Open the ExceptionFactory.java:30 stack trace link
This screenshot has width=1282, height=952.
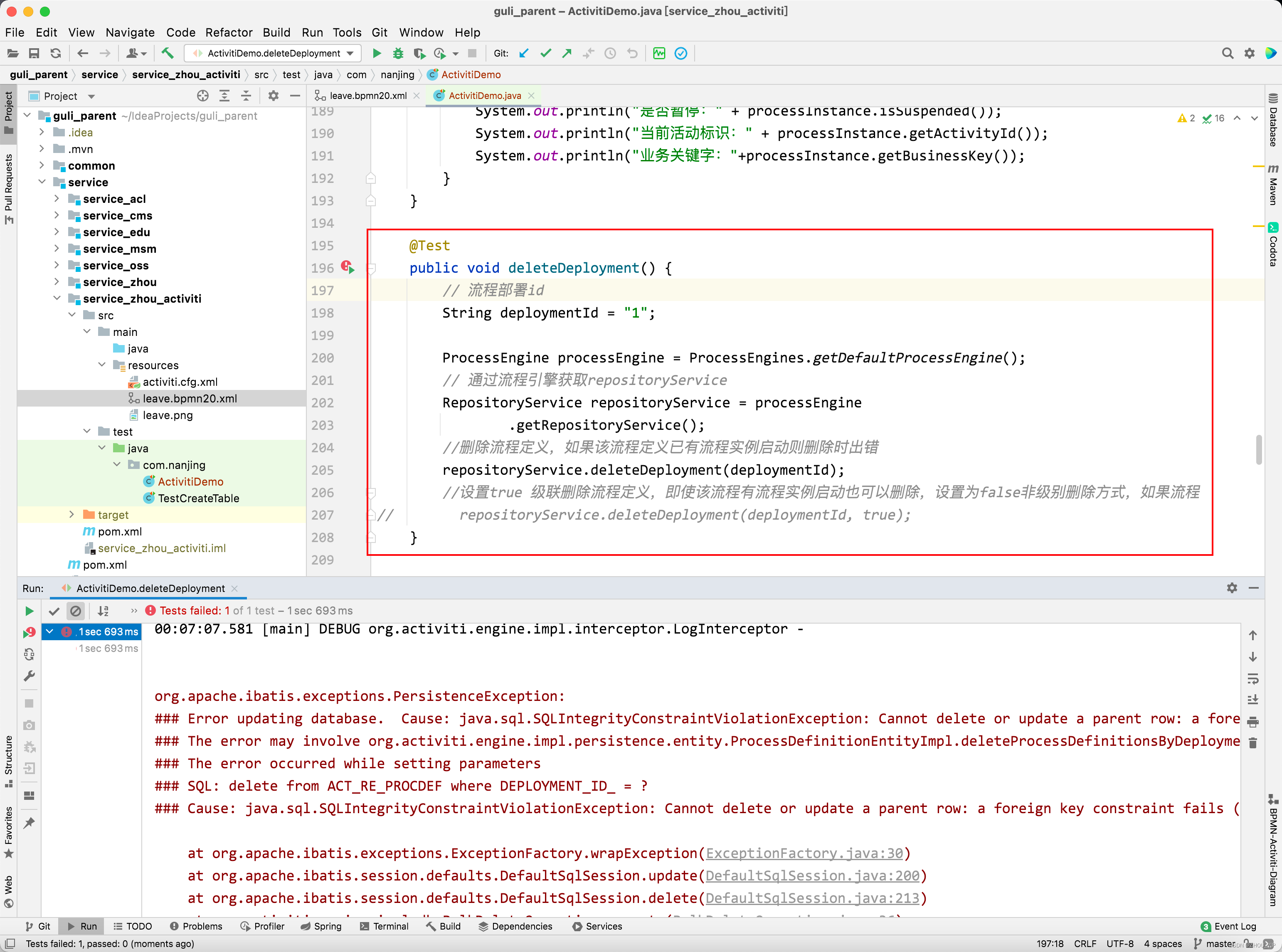click(x=804, y=853)
